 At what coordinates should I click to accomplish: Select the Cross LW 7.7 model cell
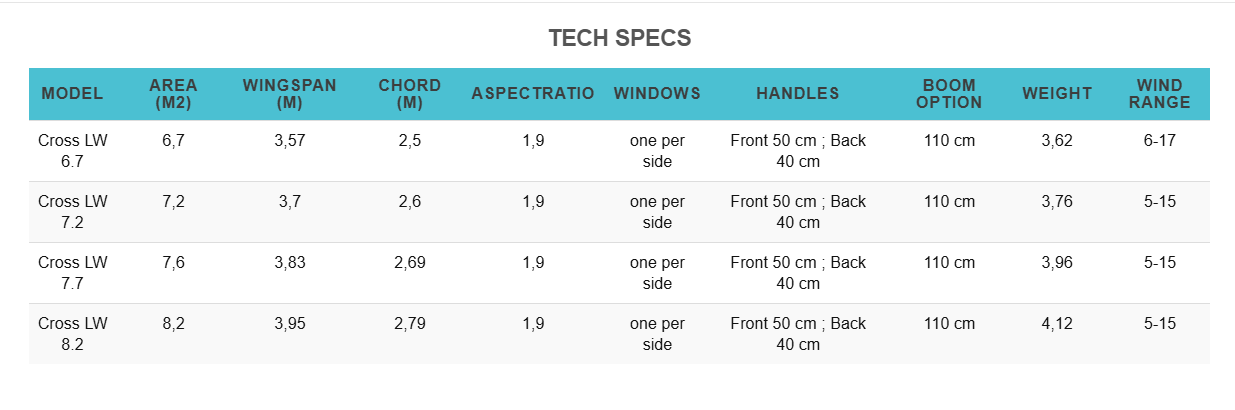73,273
